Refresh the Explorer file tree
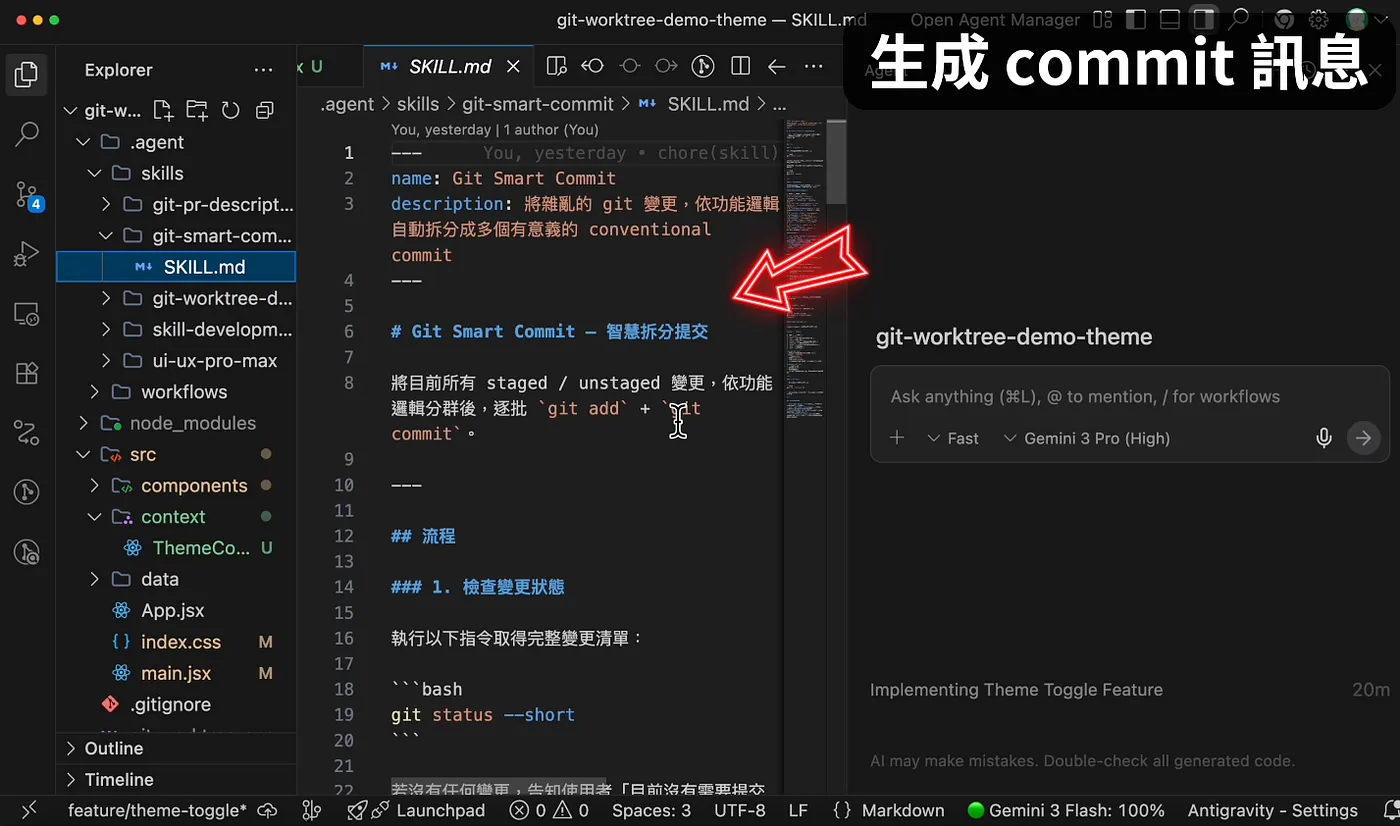 point(231,110)
